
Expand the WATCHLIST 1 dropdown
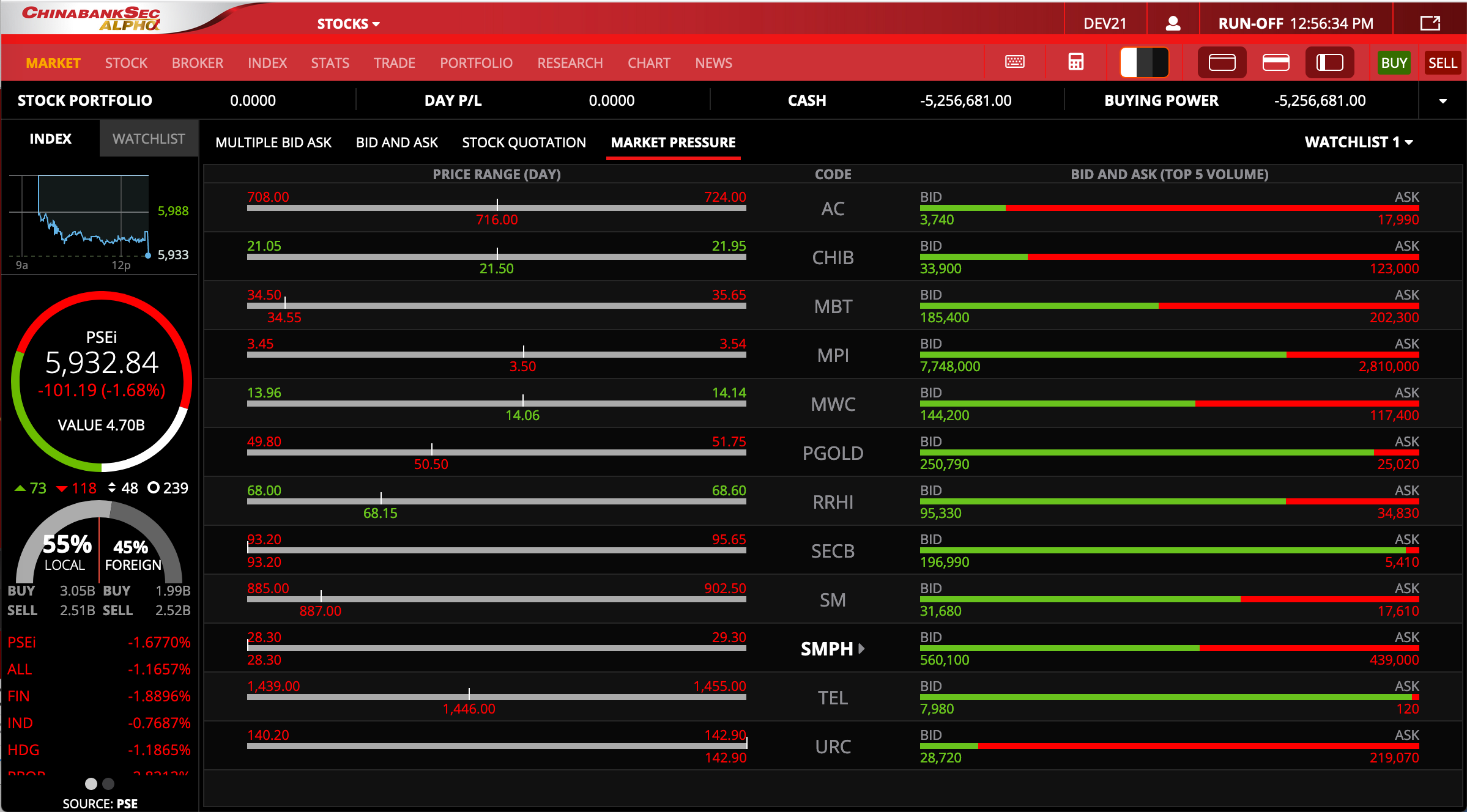tap(1358, 142)
